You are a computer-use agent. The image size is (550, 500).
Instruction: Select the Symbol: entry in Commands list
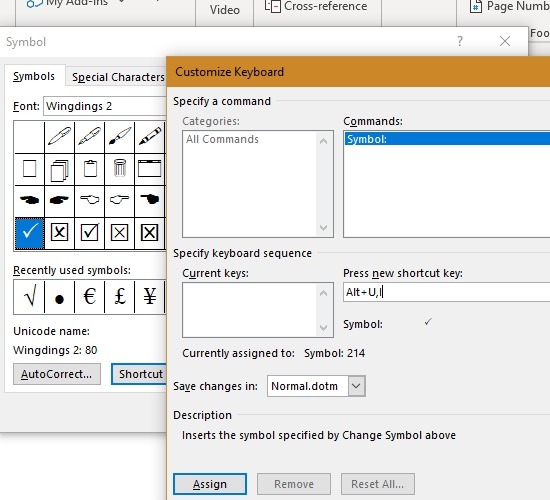[x=447, y=139]
